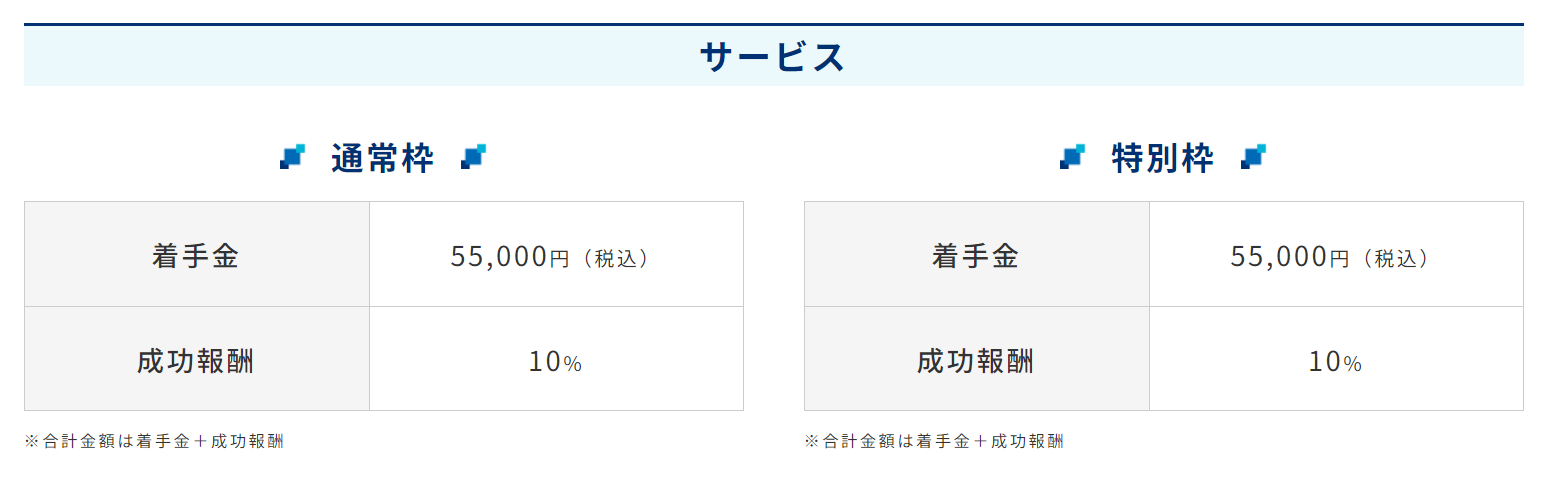The image size is (1564, 479).
Task: Select 成功報酬 cell in 特別枠 table
Action: (977, 359)
